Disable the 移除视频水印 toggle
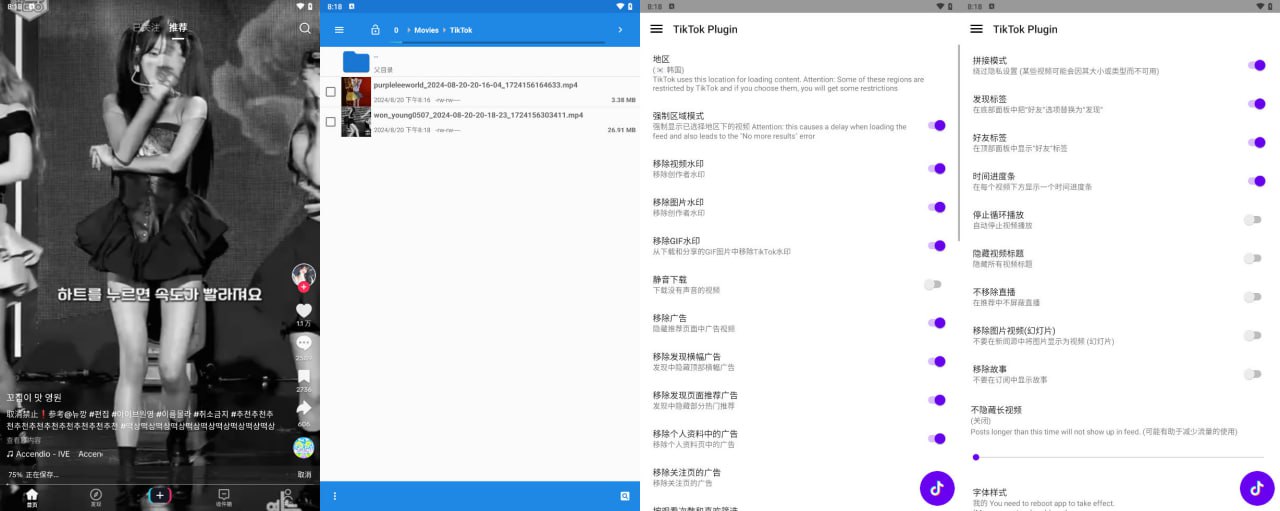 pos(936,169)
